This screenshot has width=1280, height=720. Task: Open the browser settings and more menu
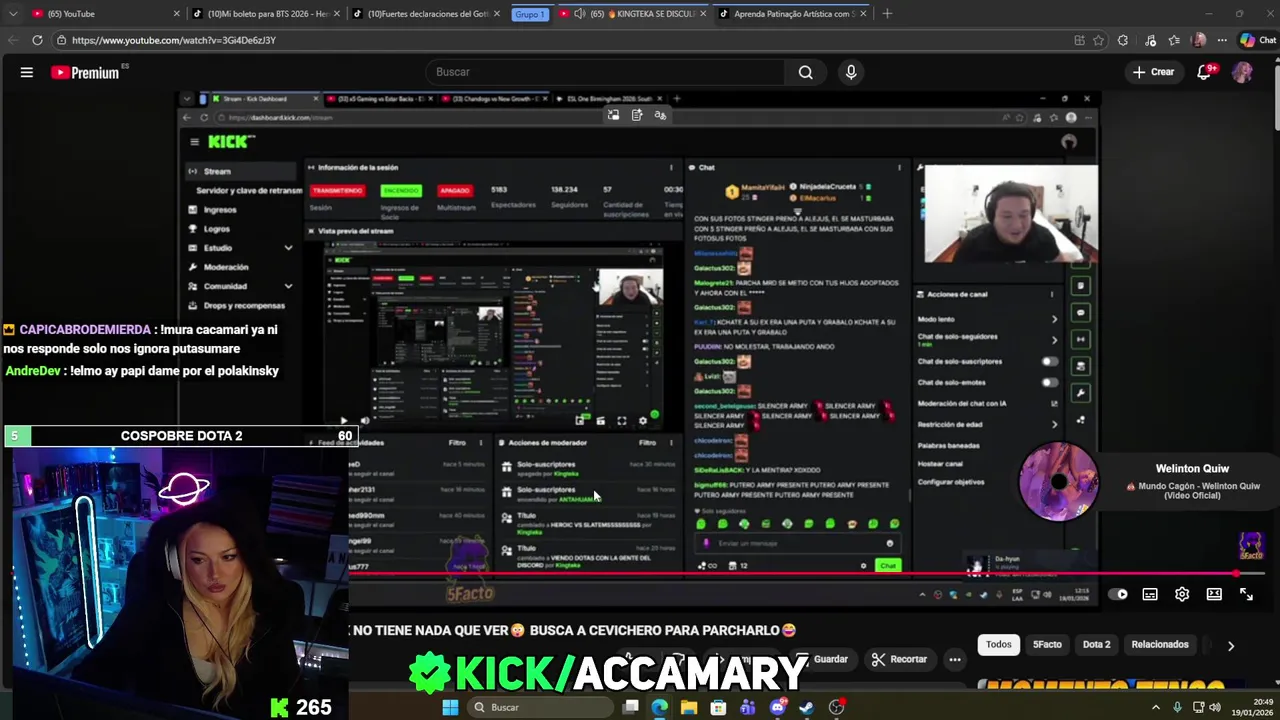click(x=1224, y=40)
